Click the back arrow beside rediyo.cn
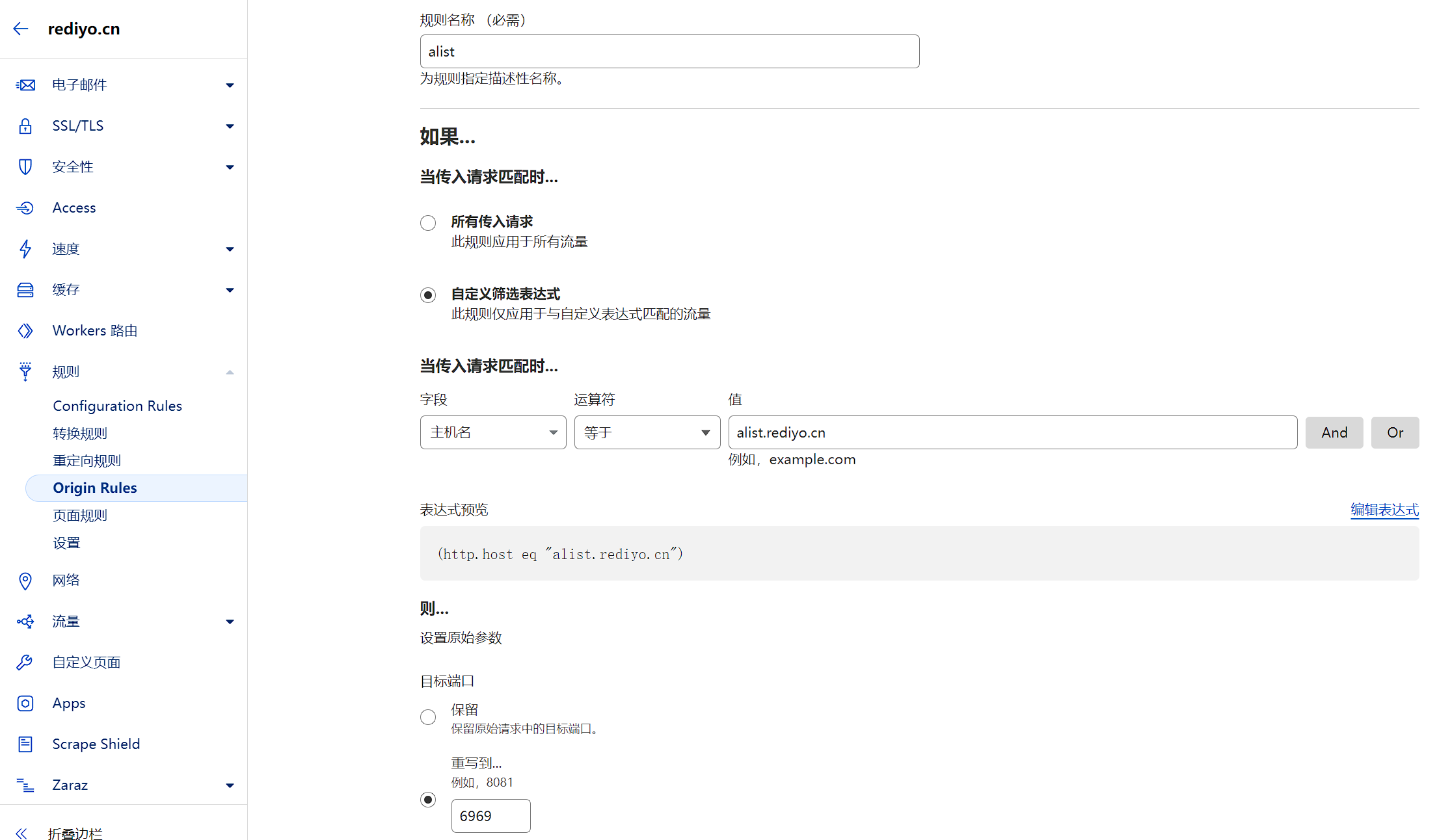The width and height of the screenshot is (1437, 840). pos(21,29)
